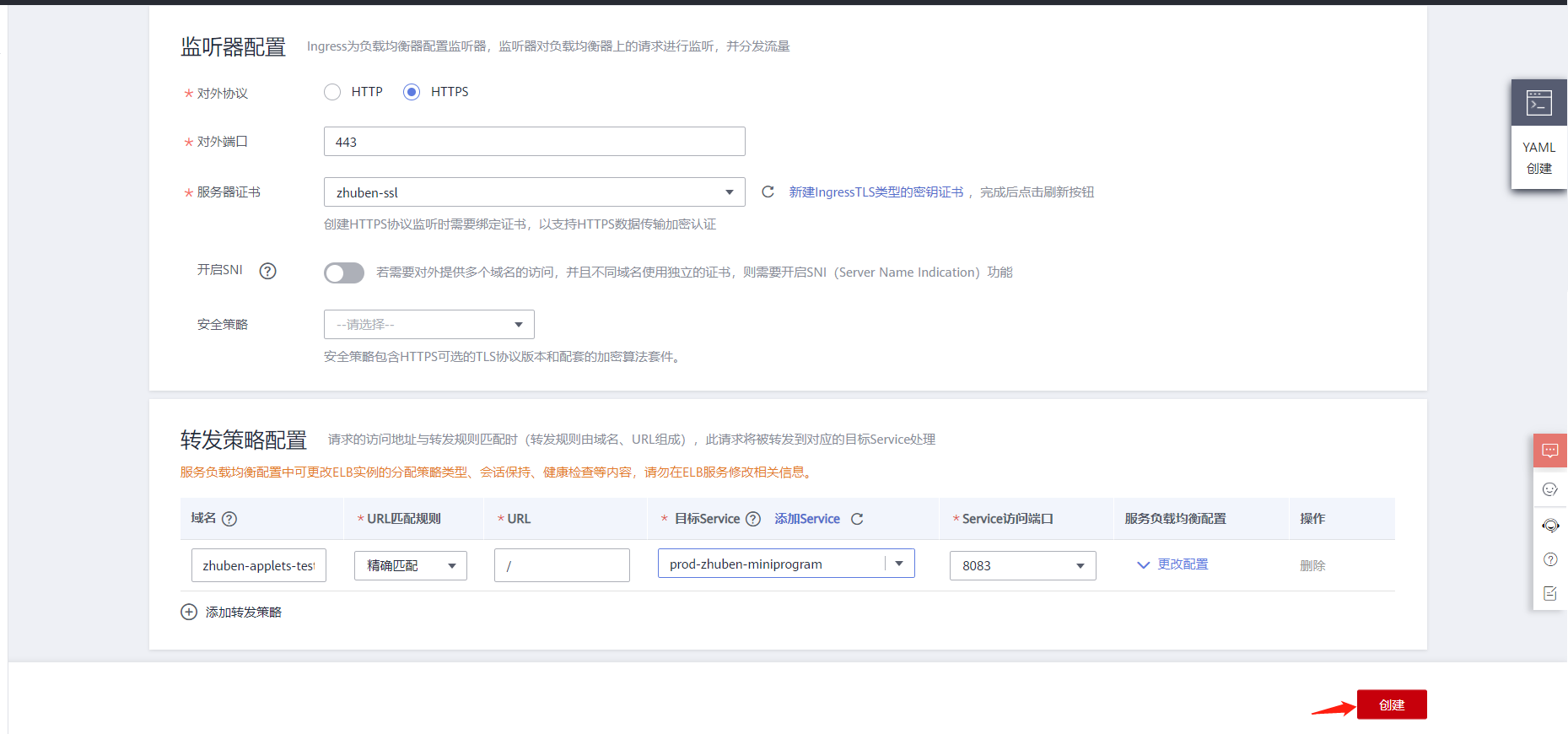Open the URL matching rule dropdown
The width and height of the screenshot is (1568, 734).
pyautogui.click(x=411, y=565)
